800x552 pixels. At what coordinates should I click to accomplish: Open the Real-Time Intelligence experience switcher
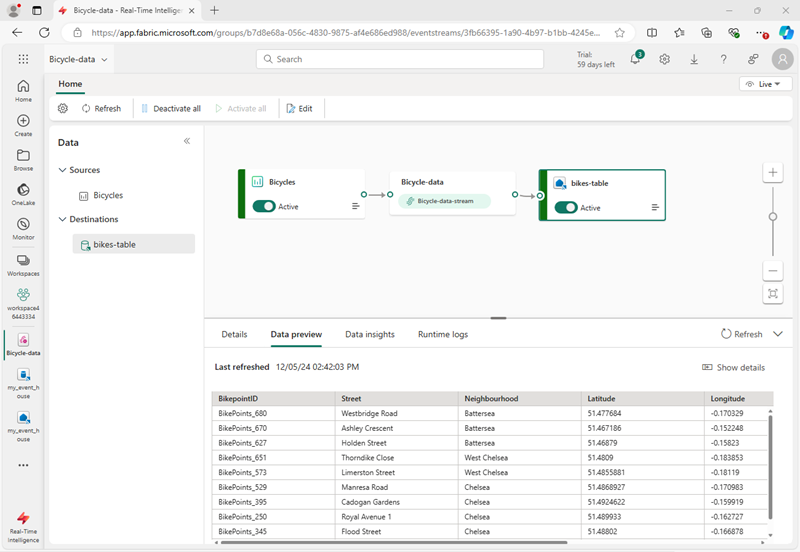[23, 527]
